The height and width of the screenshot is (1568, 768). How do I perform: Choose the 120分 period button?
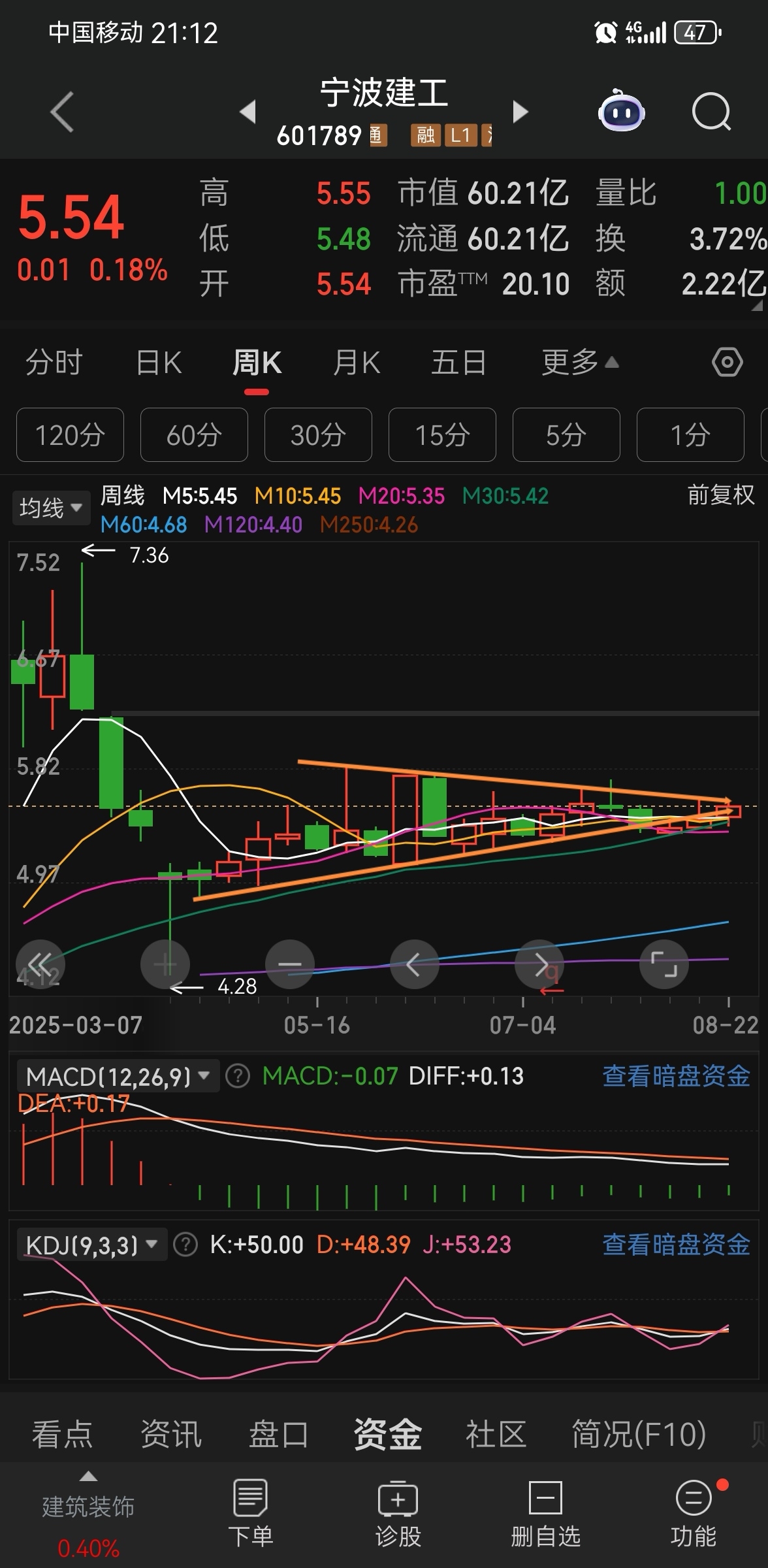(70, 434)
